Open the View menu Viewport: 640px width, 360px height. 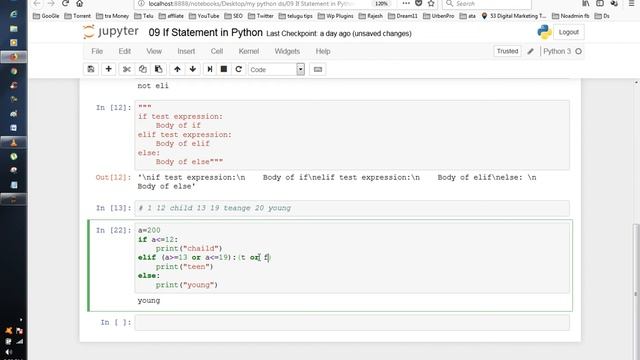[x=154, y=51]
